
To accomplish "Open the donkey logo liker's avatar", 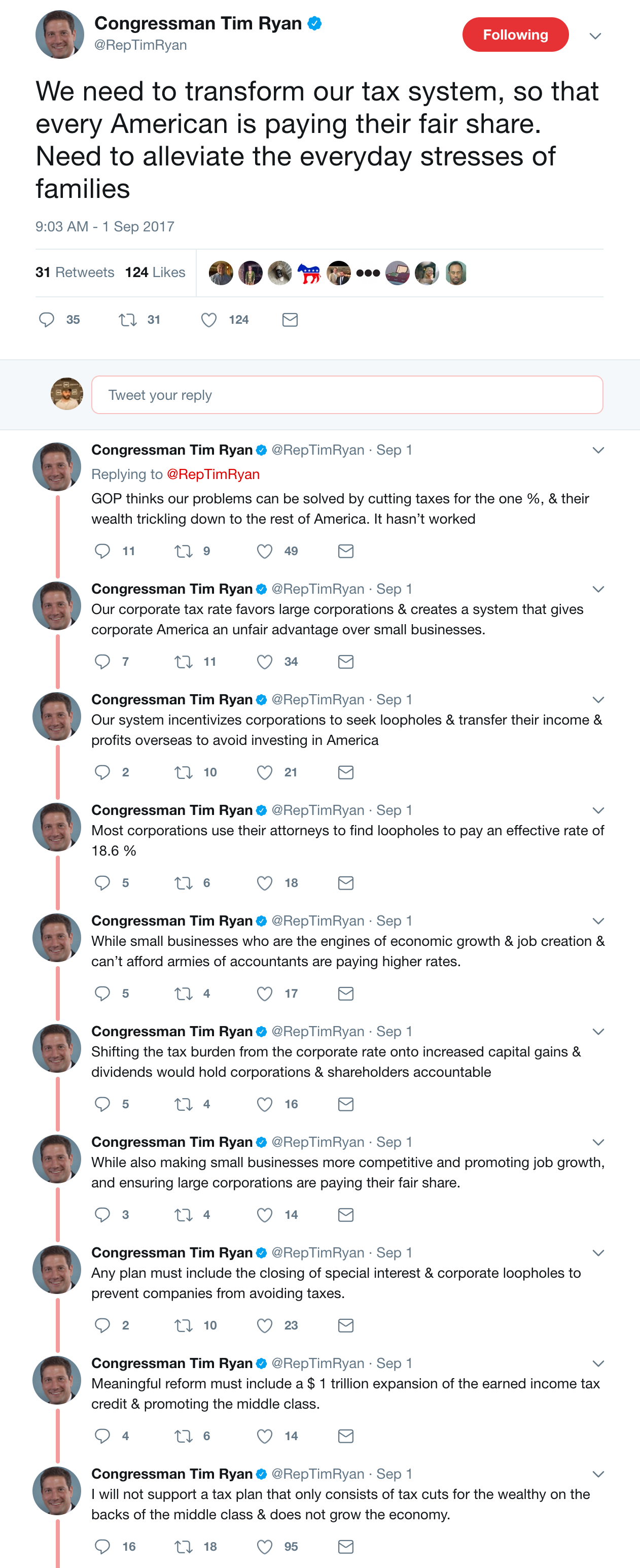I will coord(309,274).
